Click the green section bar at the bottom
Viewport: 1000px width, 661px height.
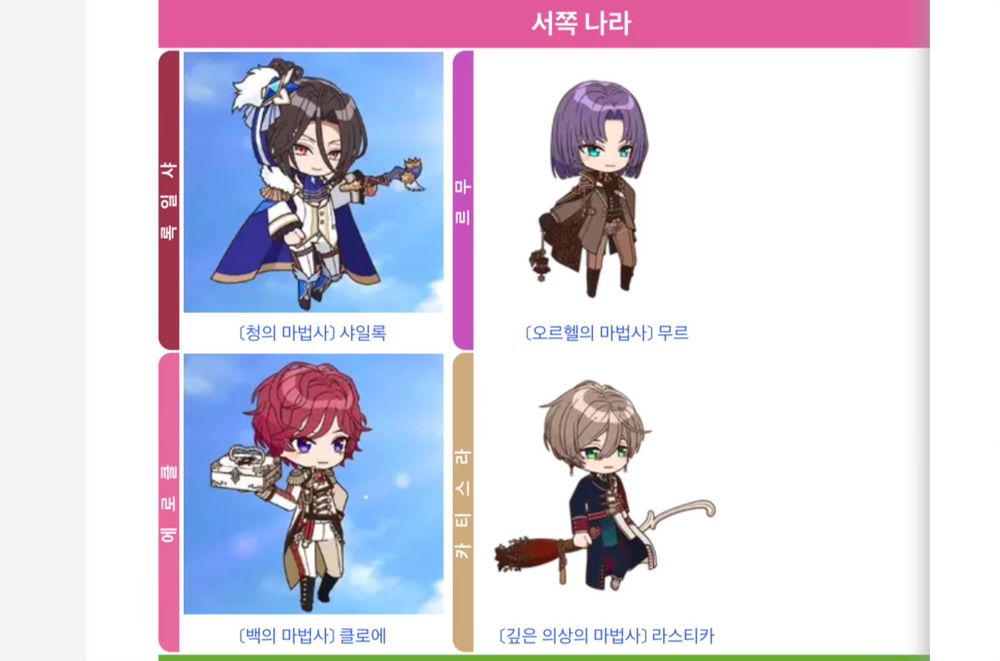coord(544,658)
